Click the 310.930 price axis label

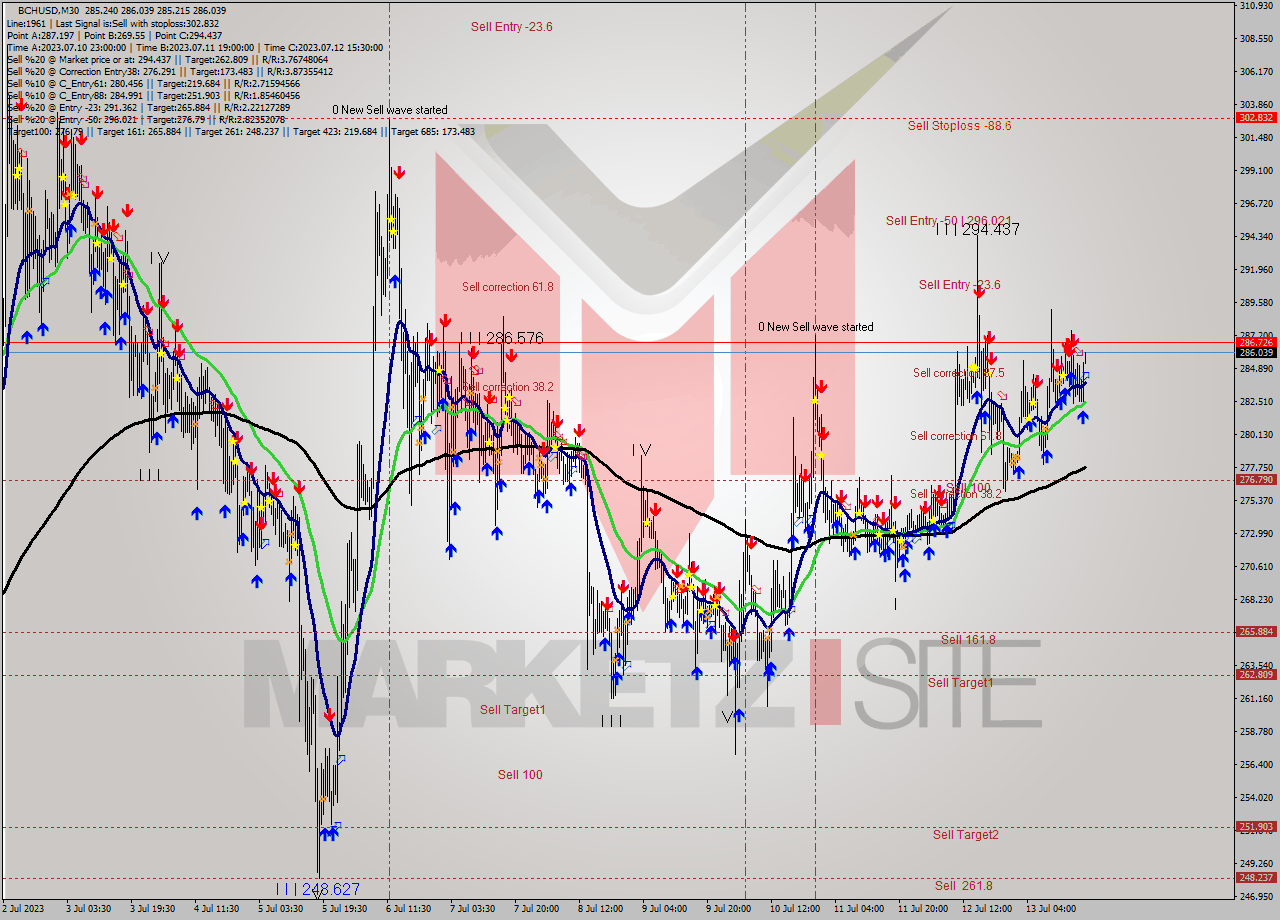point(1256,6)
